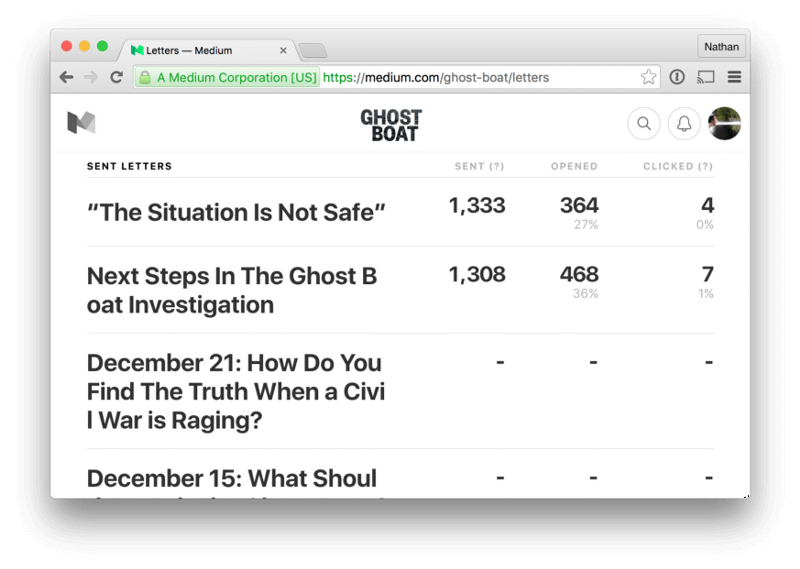This screenshot has width=800, height=569.
Task: Open "The Situation Is Not Safe" letter
Action: [x=236, y=213]
